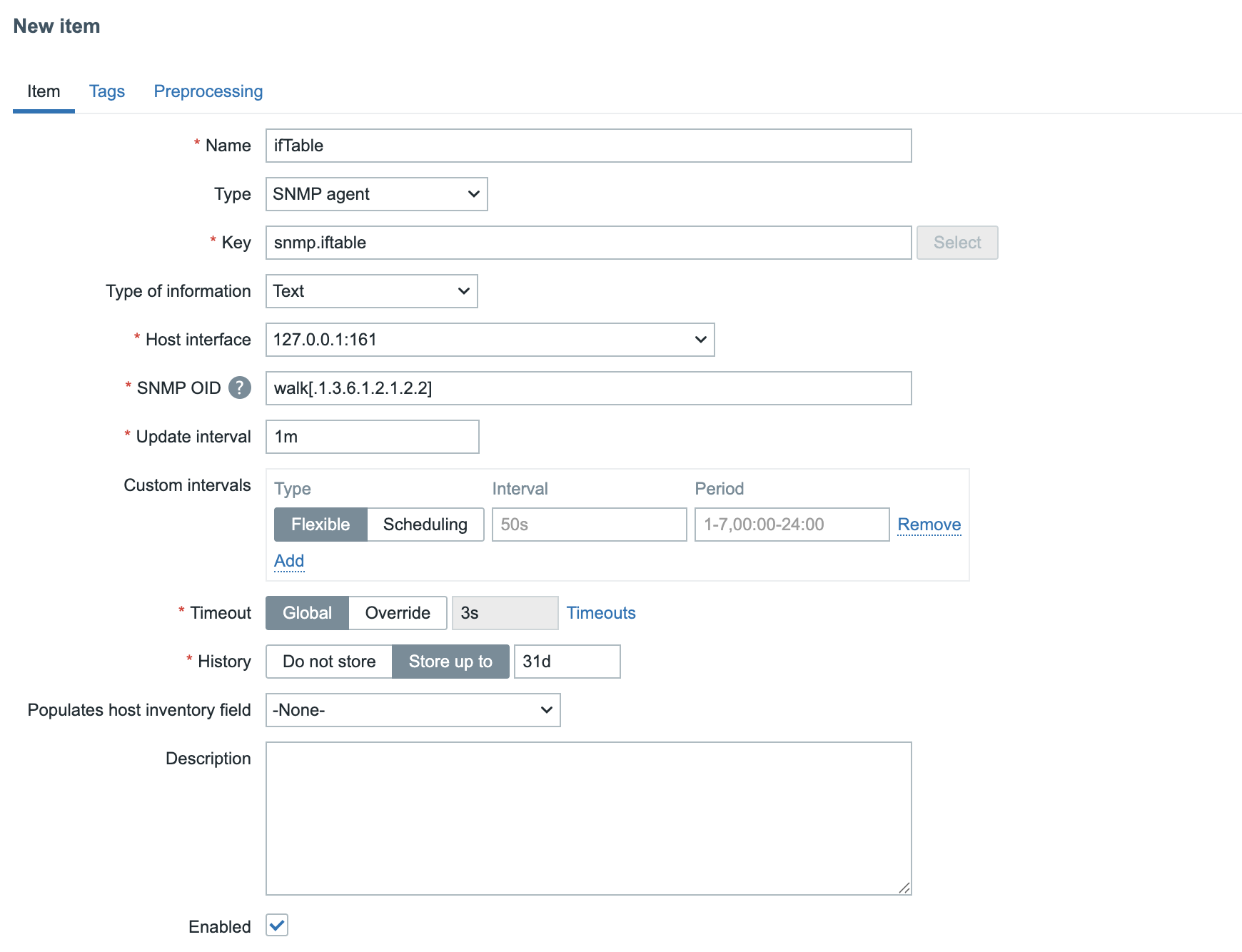1242x952 pixels.
Task: Open the Host interface dropdown
Action: 490,340
